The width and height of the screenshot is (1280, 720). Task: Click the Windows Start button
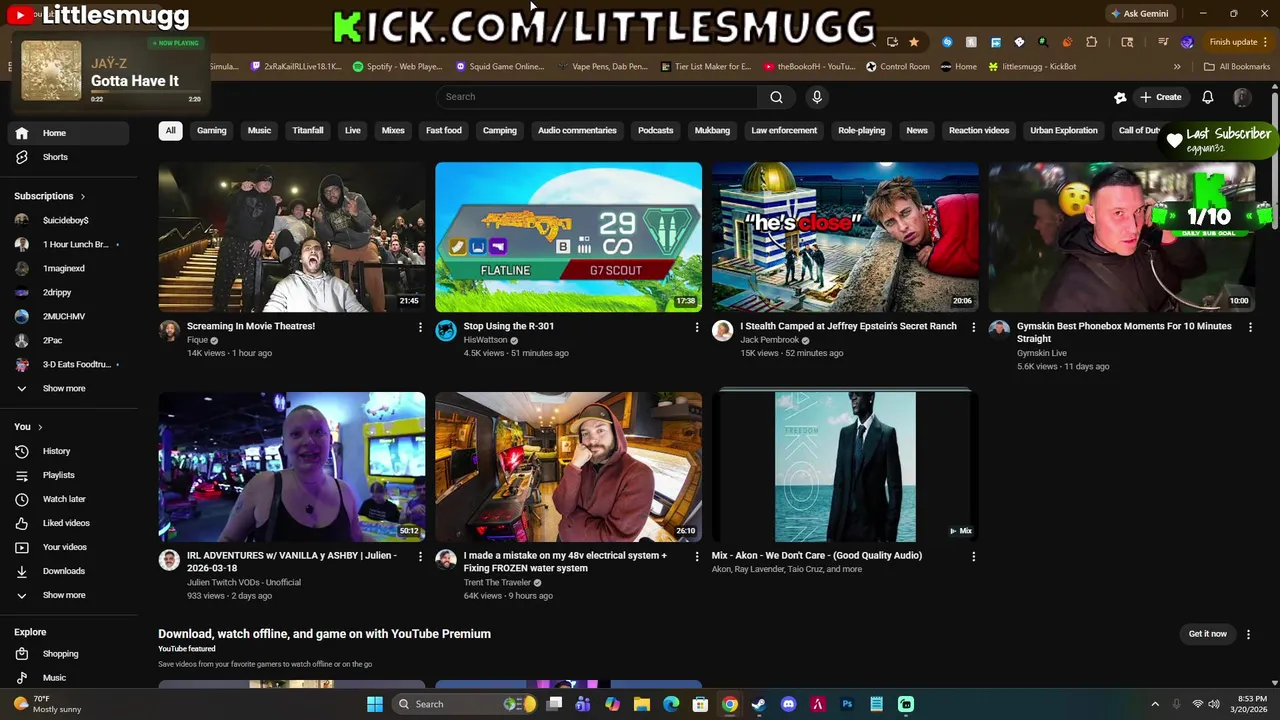coord(375,704)
